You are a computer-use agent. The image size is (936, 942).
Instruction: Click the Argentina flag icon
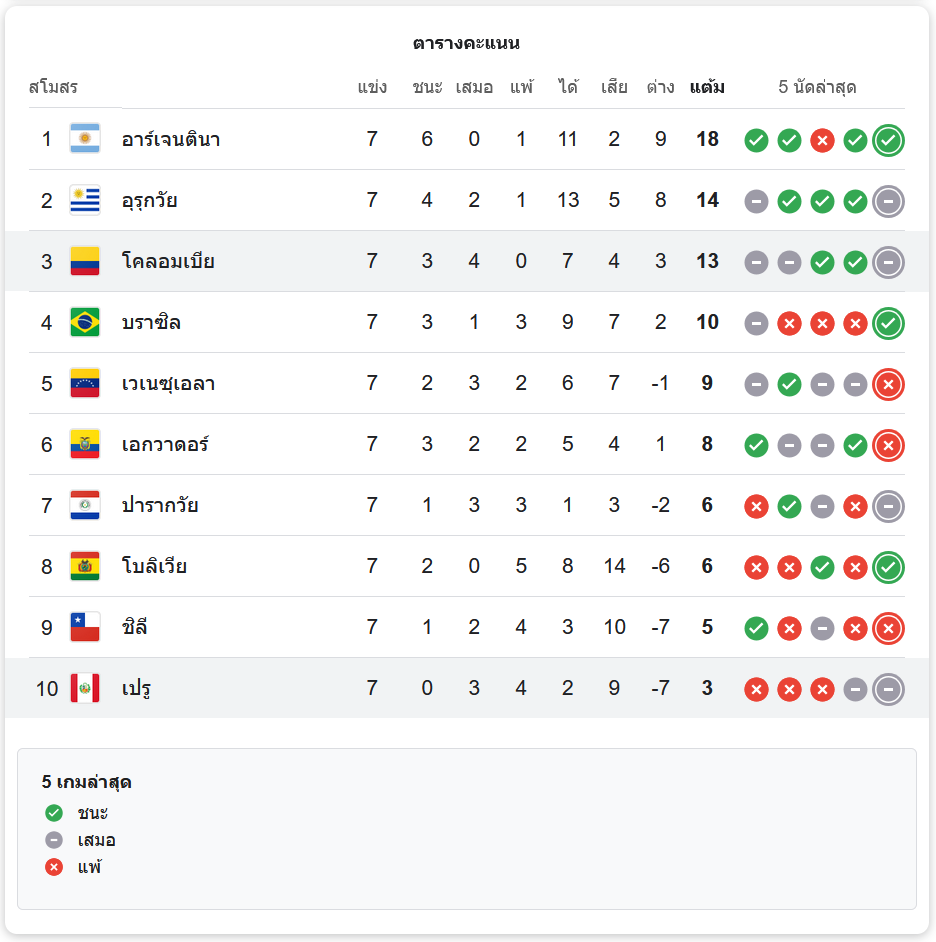pyautogui.click(x=85, y=139)
